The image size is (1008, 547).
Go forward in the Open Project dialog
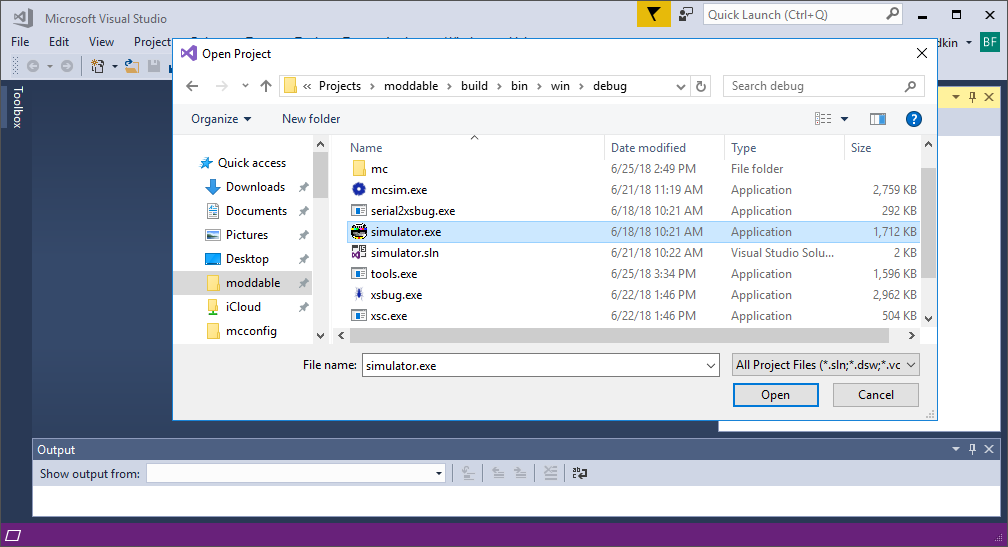point(221,86)
